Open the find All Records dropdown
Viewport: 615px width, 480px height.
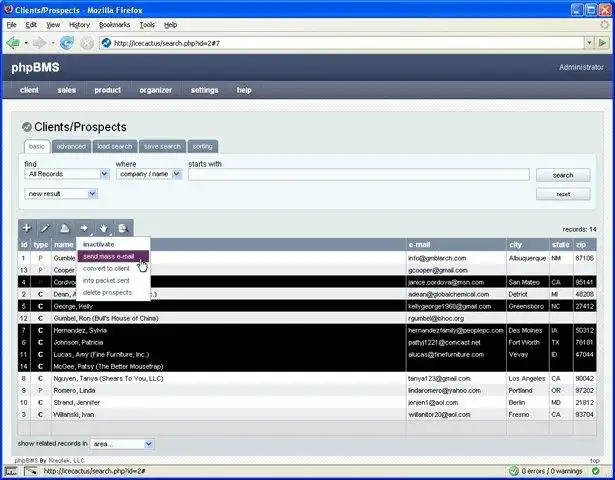(x=67, y=174)
